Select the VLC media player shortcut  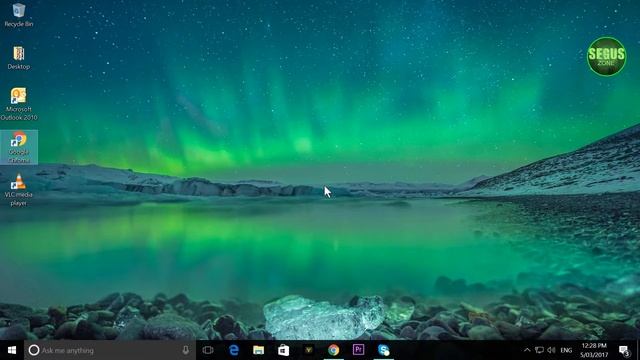point(18,190)
